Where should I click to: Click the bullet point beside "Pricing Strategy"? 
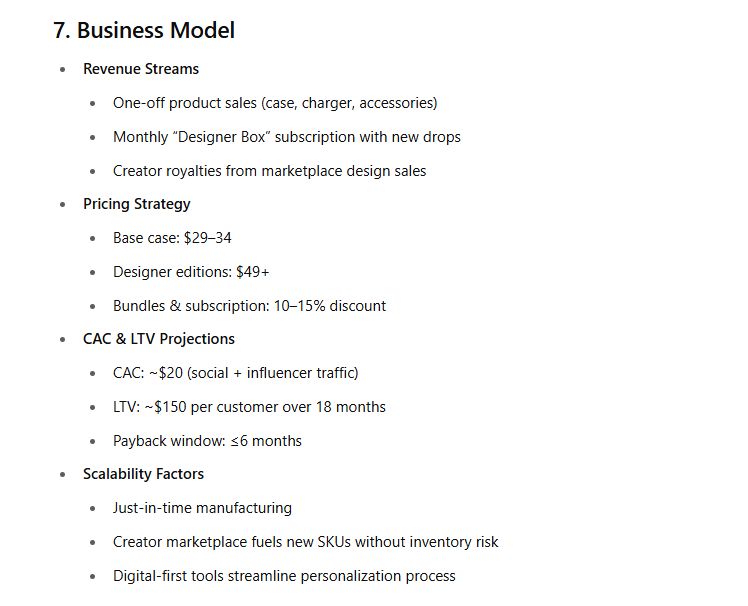tap(63, 205)
